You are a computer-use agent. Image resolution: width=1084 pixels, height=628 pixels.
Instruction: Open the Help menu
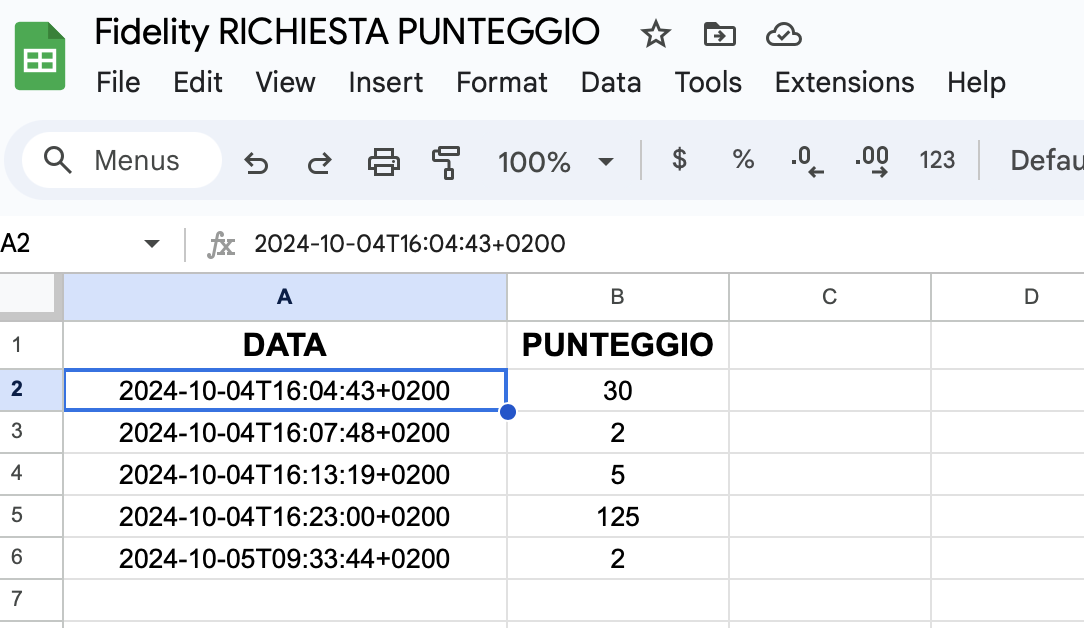[976, 82]
